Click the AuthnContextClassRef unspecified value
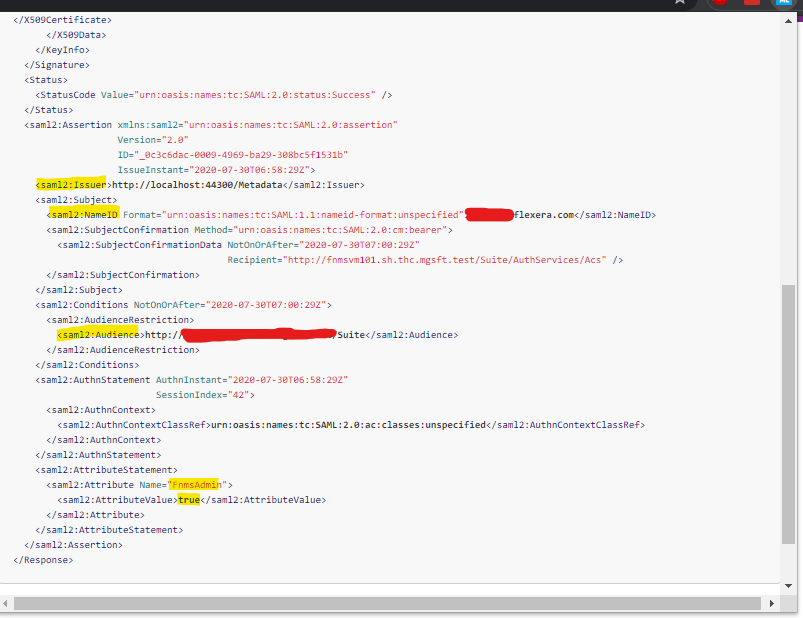The image size is (803, 618). [347, 424]
